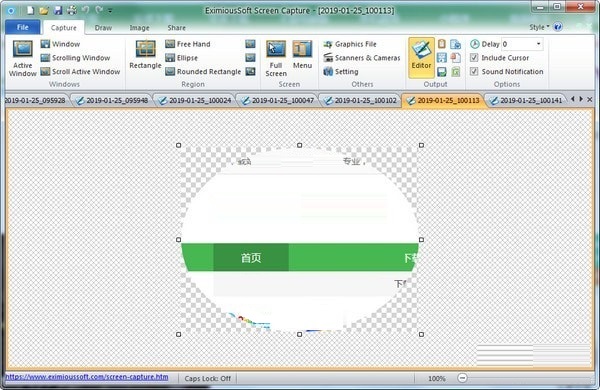Create new file from quick access toolbar
The image size is (600, 390).
(30, 10)
